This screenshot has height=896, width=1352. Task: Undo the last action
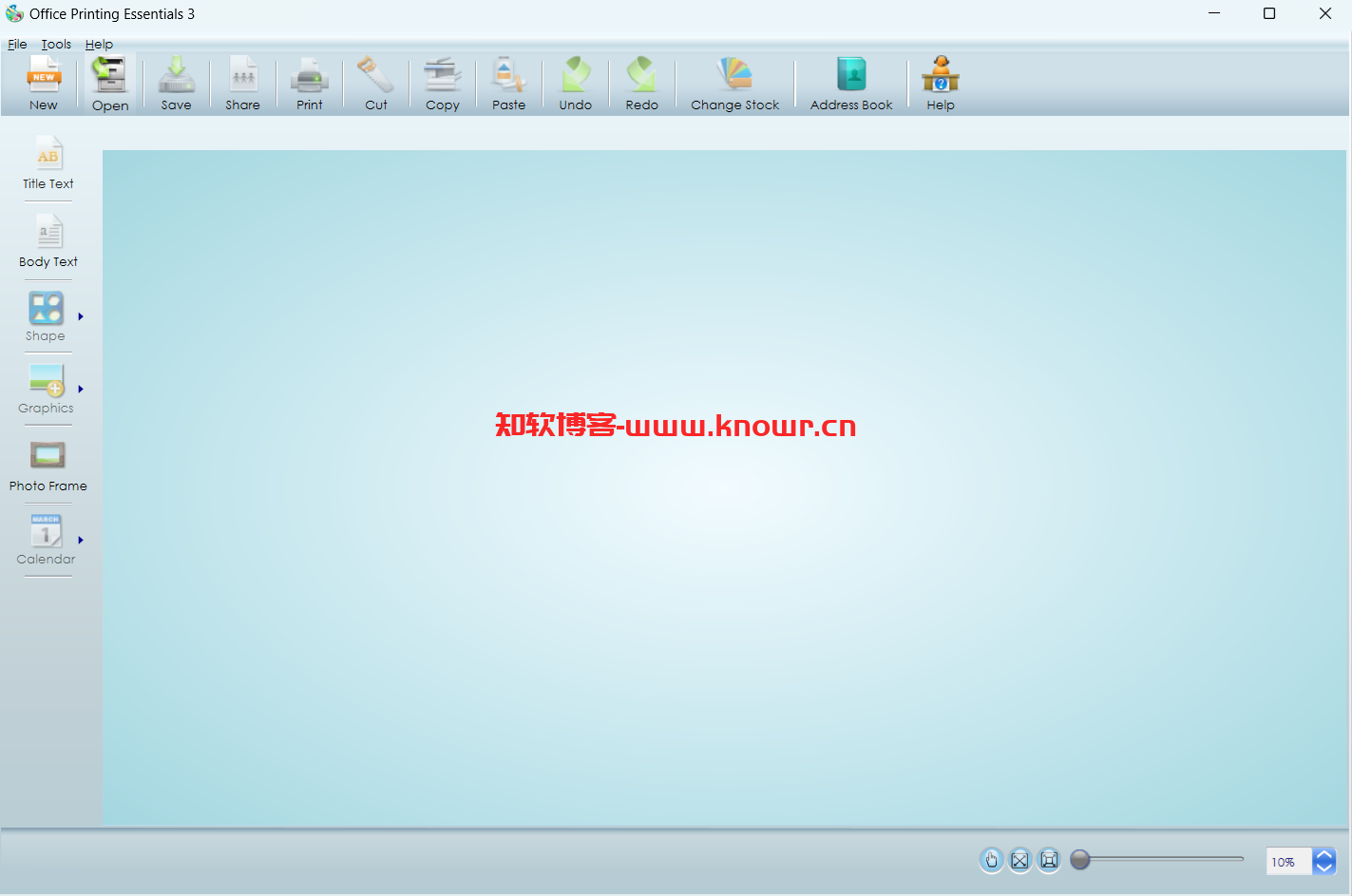(x=576, y=84)
